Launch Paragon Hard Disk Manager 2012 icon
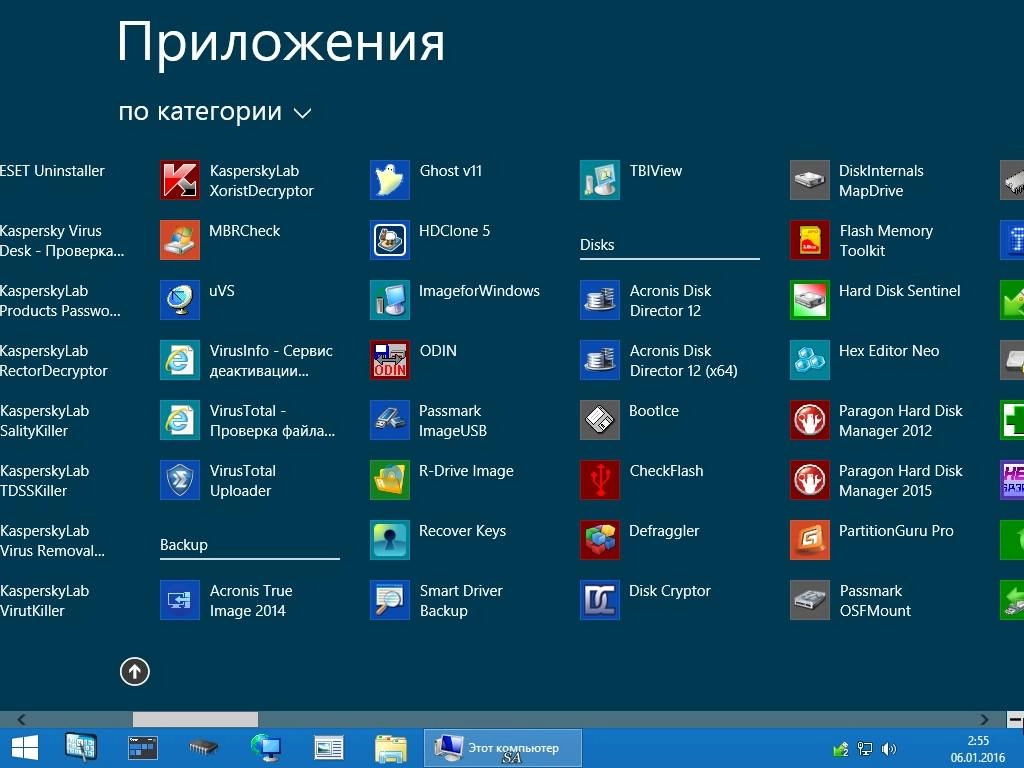Image resolution: width=1024 pixels, height=768 pixels. point(810,421)
